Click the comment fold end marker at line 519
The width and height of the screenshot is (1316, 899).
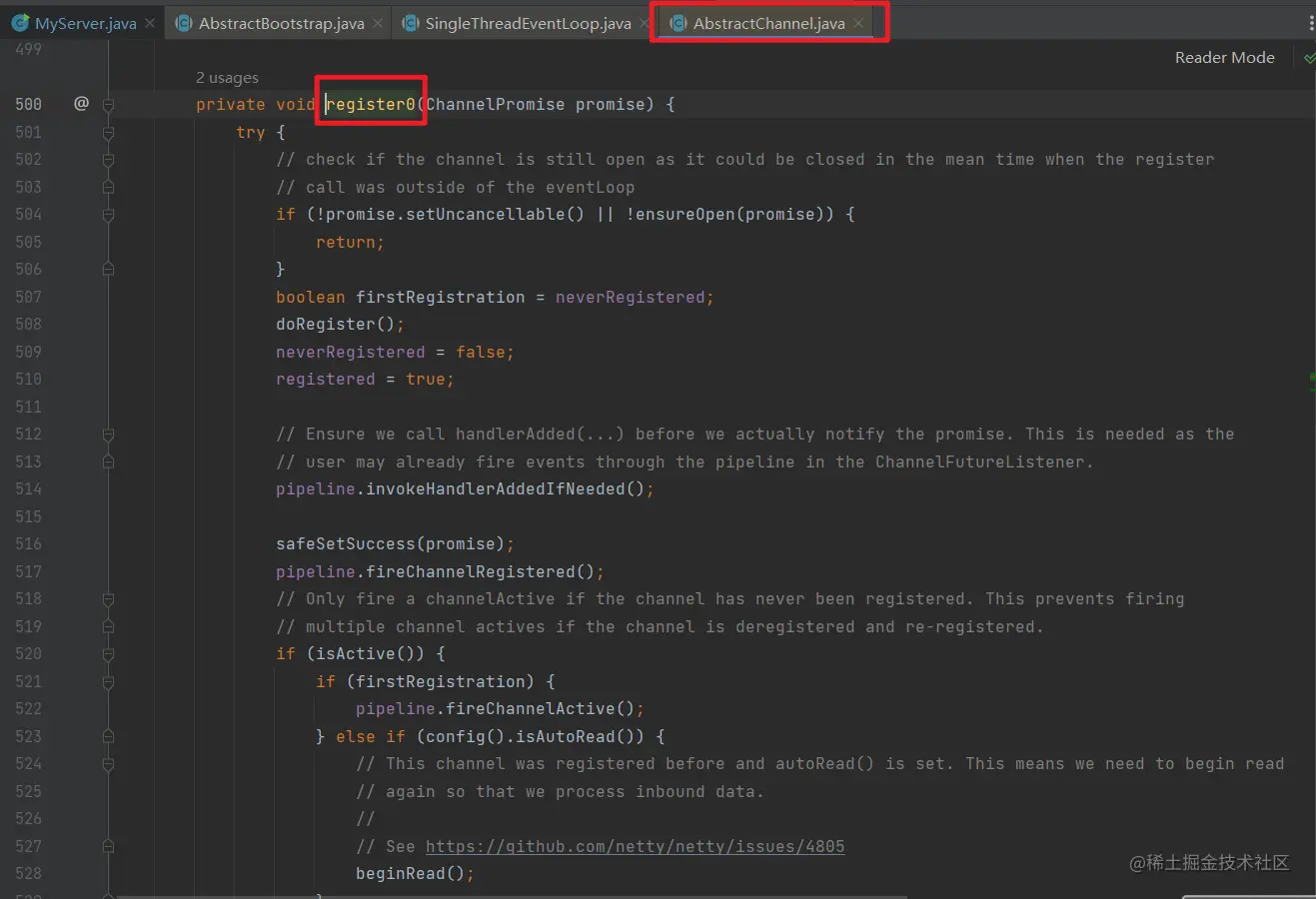(108, 626)
